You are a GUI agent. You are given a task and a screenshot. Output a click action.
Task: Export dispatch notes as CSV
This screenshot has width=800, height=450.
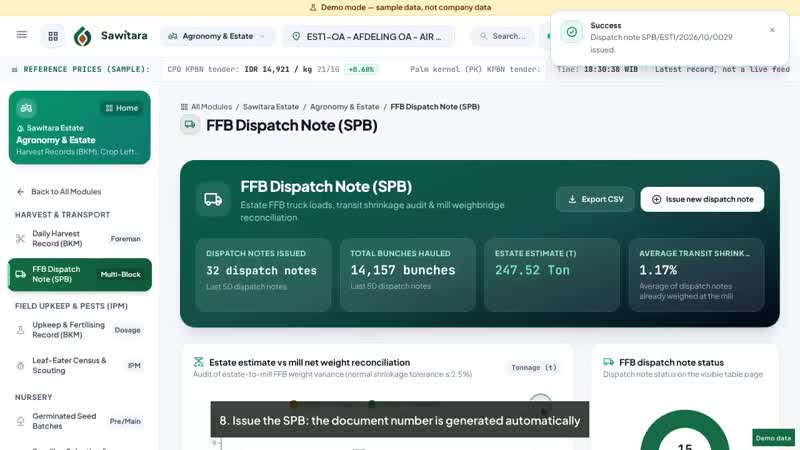pos(595,199)
